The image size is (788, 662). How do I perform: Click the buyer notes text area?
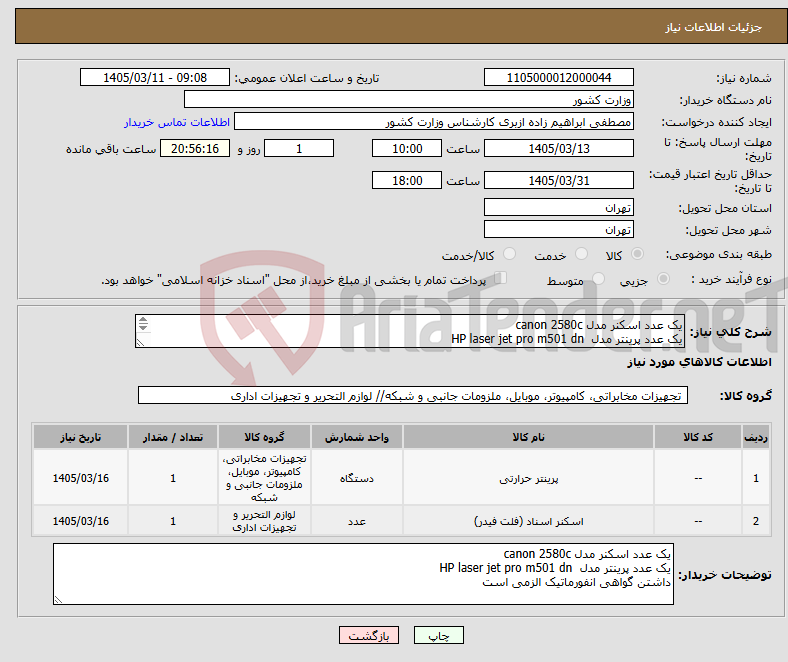coord(363,574)
